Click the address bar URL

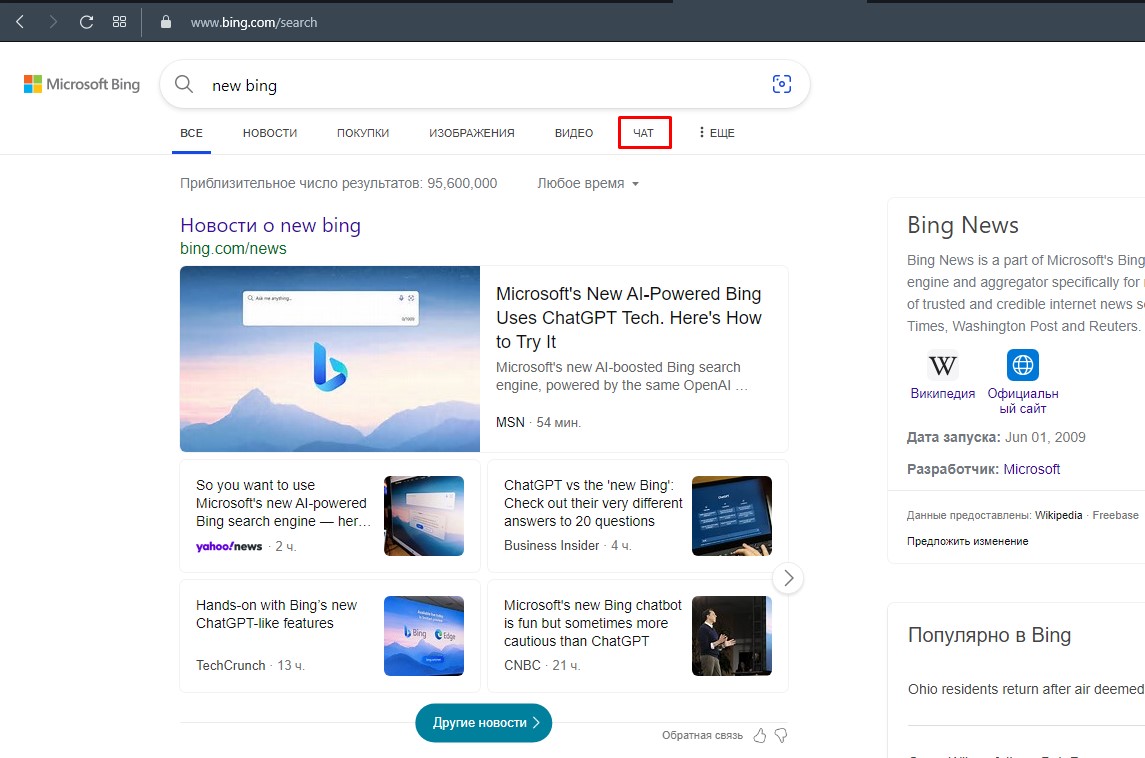tap(254, 23)
